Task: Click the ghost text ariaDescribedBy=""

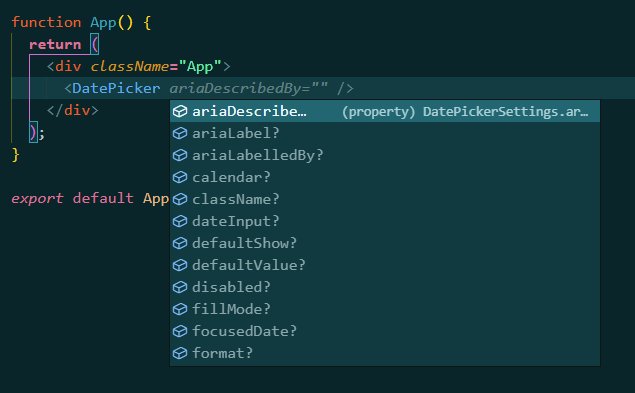Action: [249, 88]
